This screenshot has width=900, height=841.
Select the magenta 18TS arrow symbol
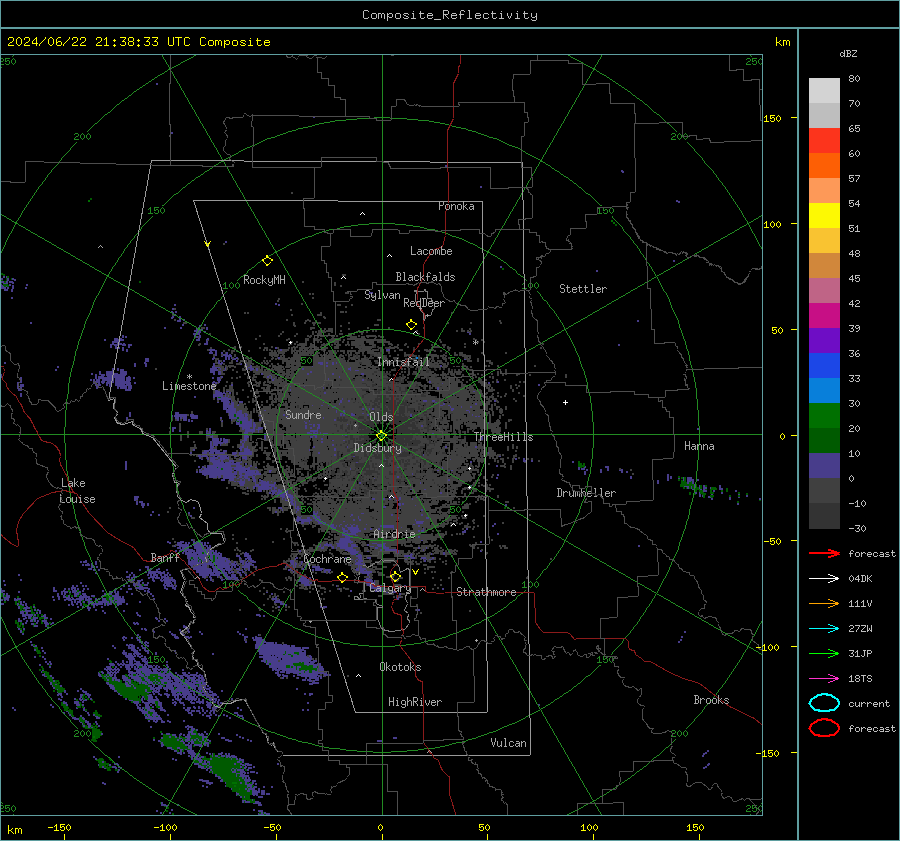tap(824, 679)
